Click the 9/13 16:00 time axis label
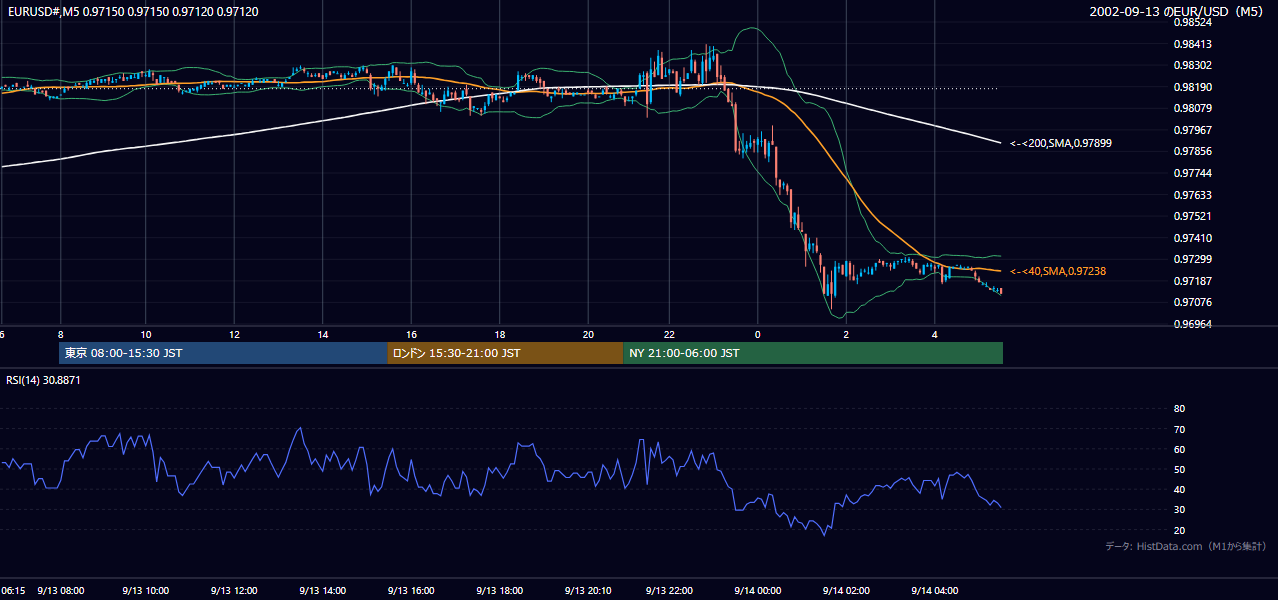1278x600 pixels. coord(411,591)
